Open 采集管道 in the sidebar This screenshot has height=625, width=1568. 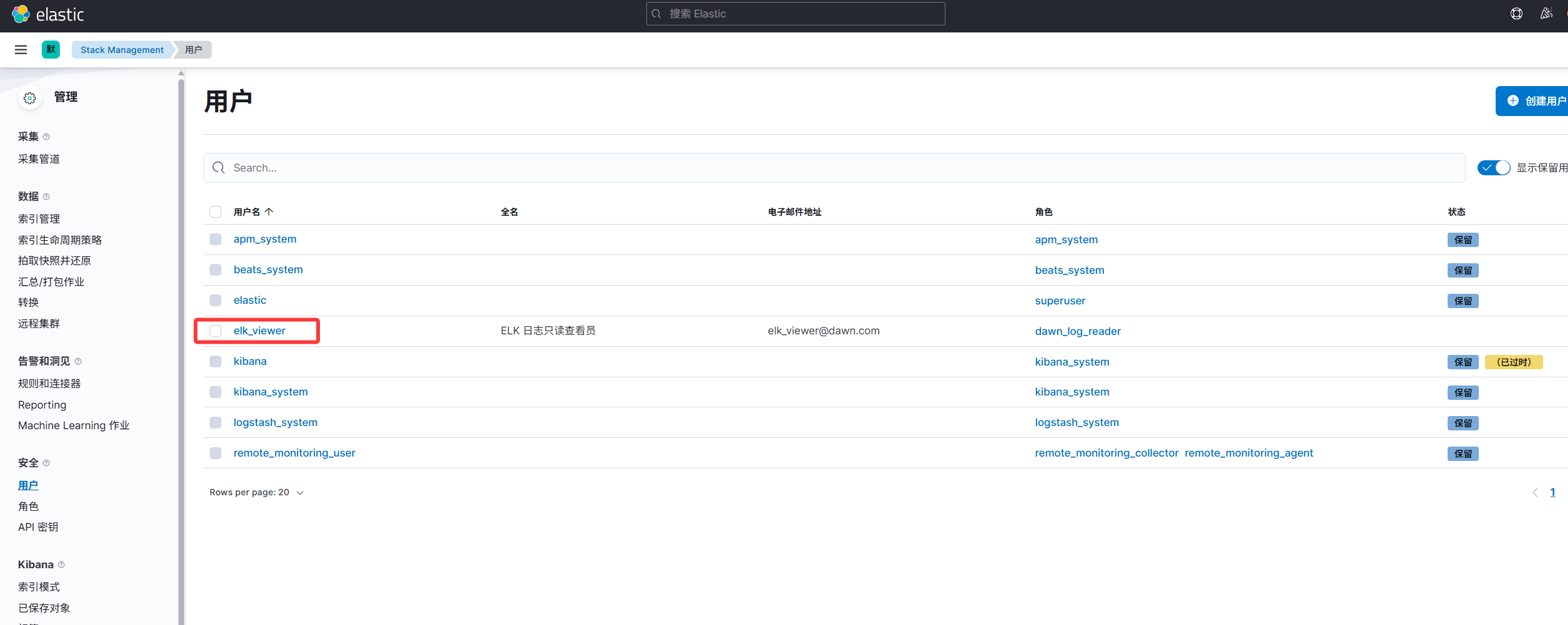[x=39, y=159]
